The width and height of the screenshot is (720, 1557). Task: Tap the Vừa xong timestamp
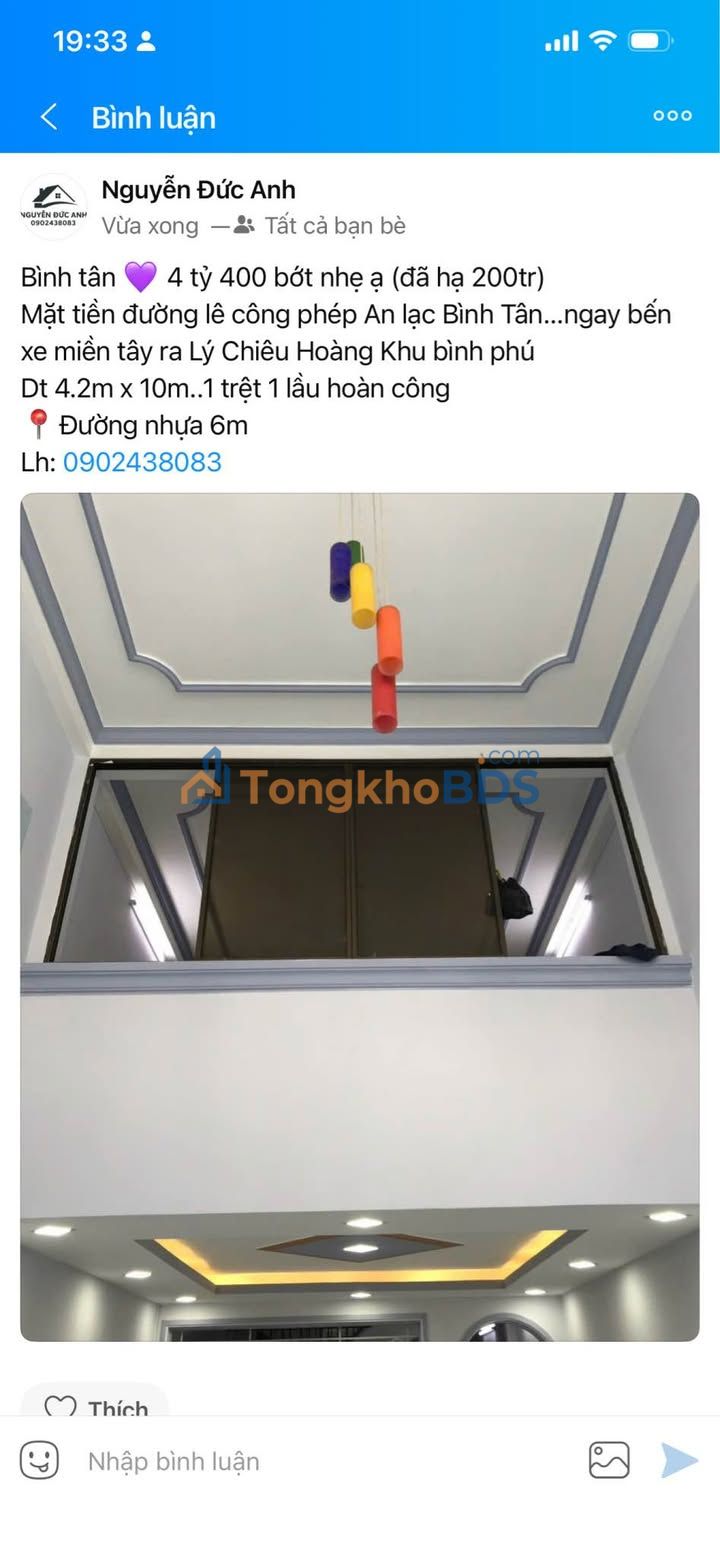[x=150, y=226]
